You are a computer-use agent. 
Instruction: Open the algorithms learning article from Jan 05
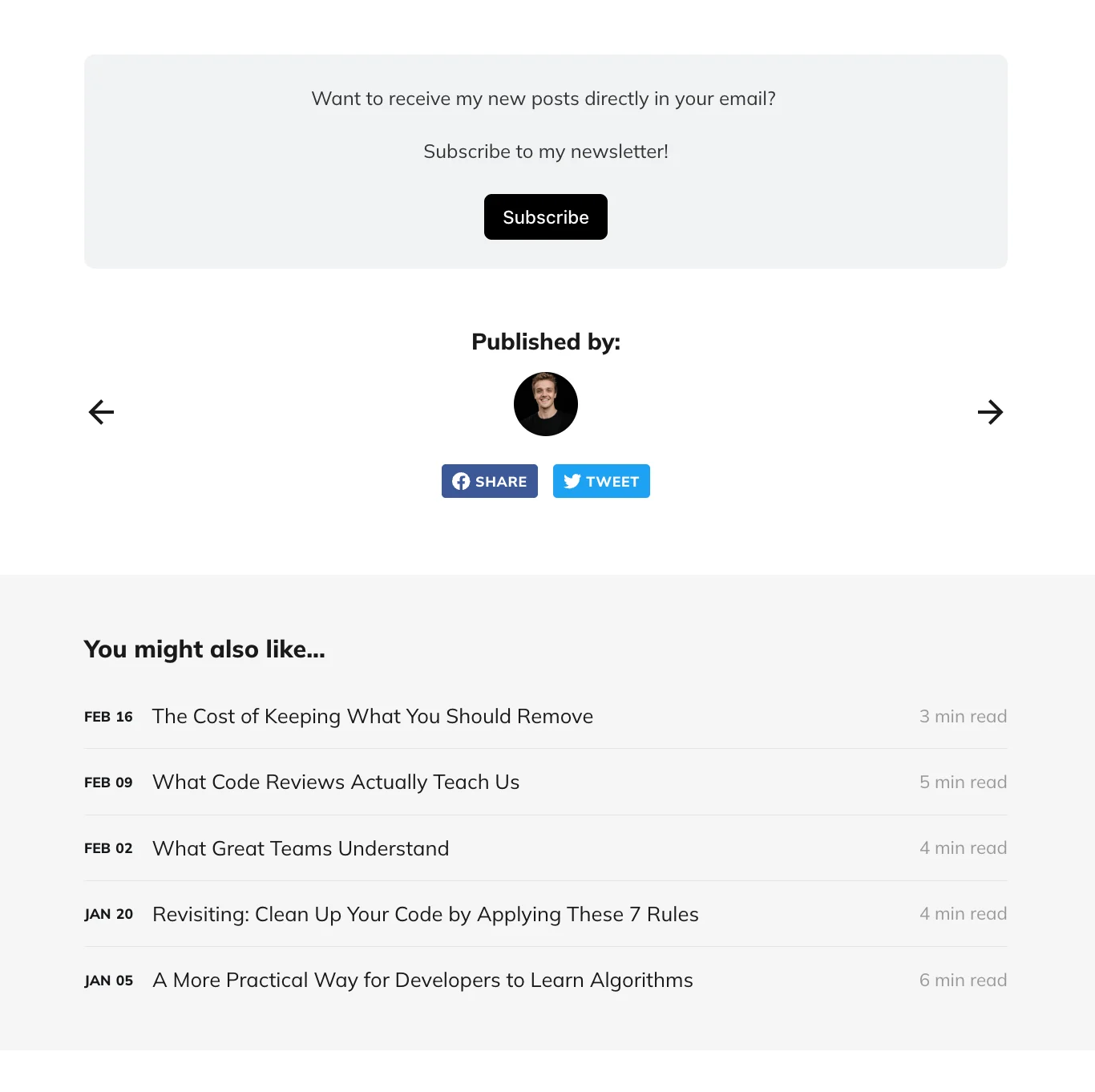pos(422,980)
